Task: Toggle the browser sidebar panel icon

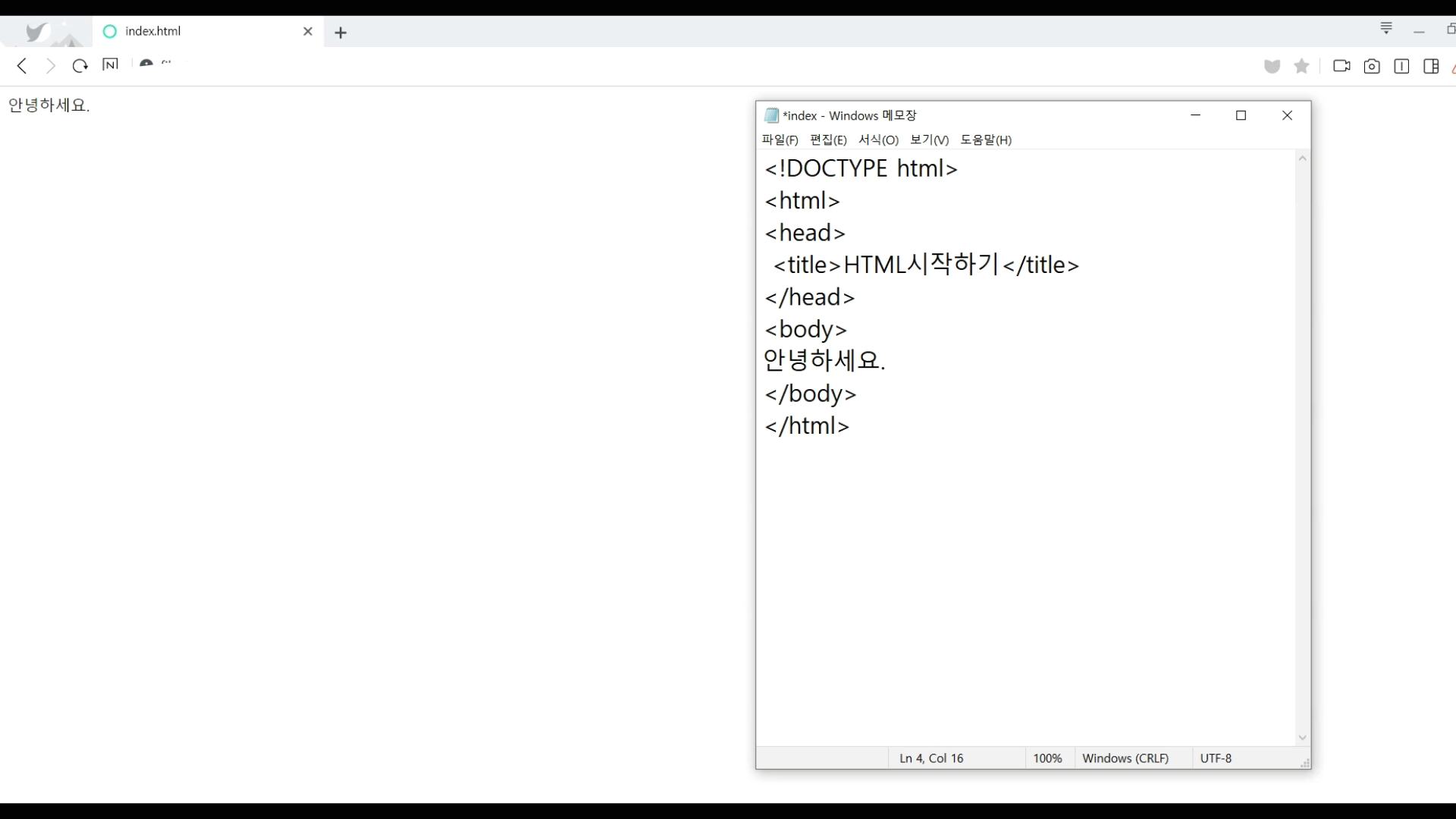Action: point(1431,67)
